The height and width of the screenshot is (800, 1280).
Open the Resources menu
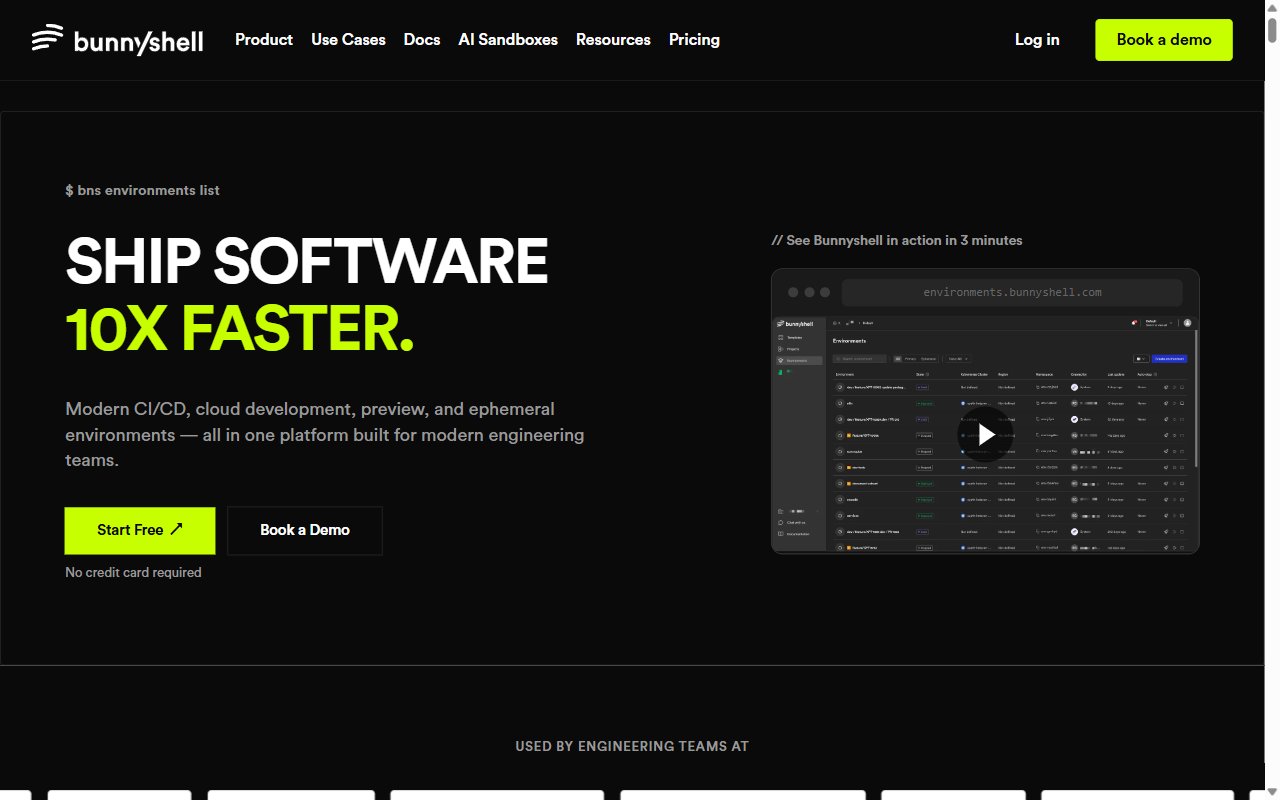click(613, 40)
